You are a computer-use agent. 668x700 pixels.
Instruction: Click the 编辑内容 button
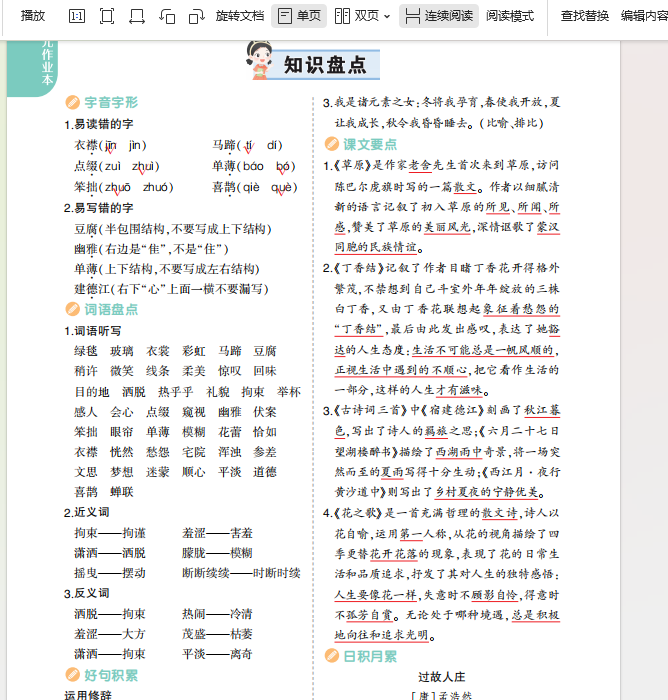point(644,16)
